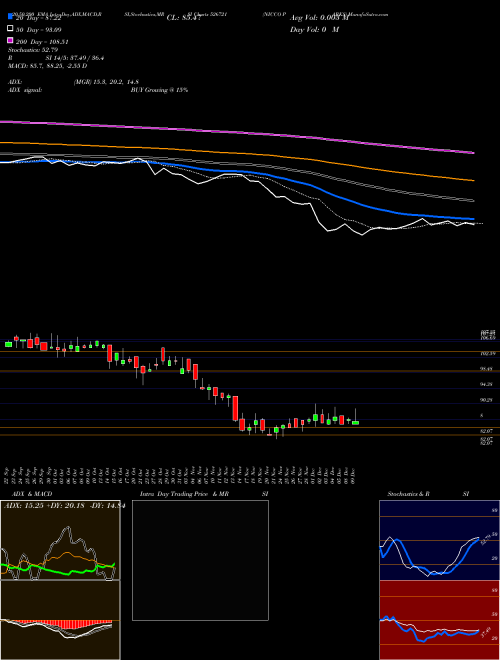Open the red RSI chart panel
Screen dimensions: 500x660
coord(439,620)
